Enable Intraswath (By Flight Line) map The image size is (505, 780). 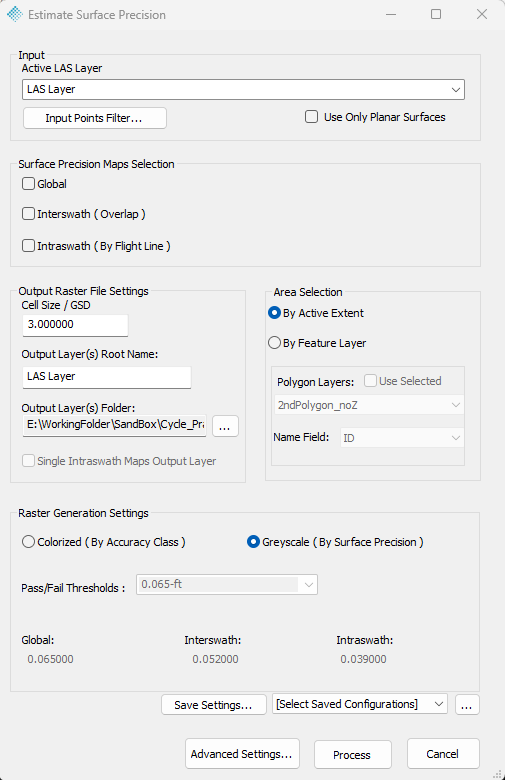coord(28,246)
